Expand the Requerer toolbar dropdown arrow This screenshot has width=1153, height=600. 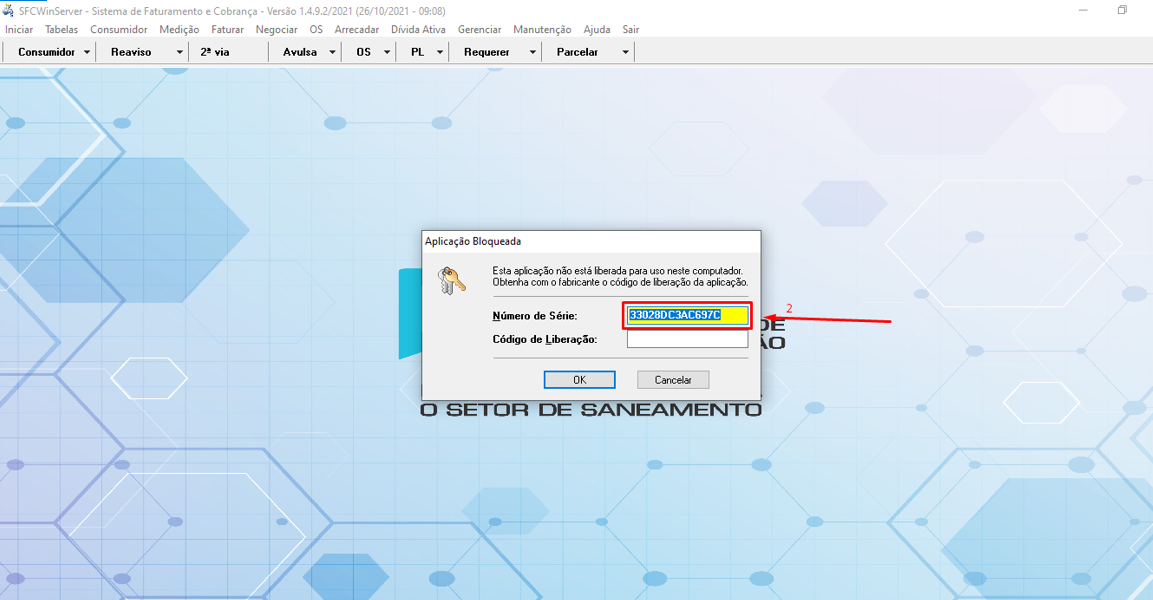pyautogui.click(x=532, y=52)
